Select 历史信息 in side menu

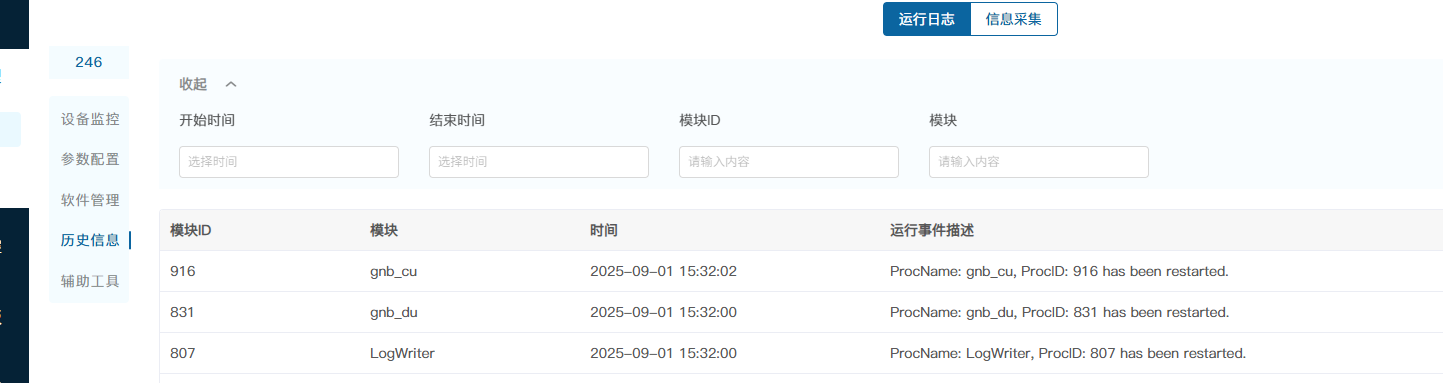pyautogui.click(x=90, y=240)
